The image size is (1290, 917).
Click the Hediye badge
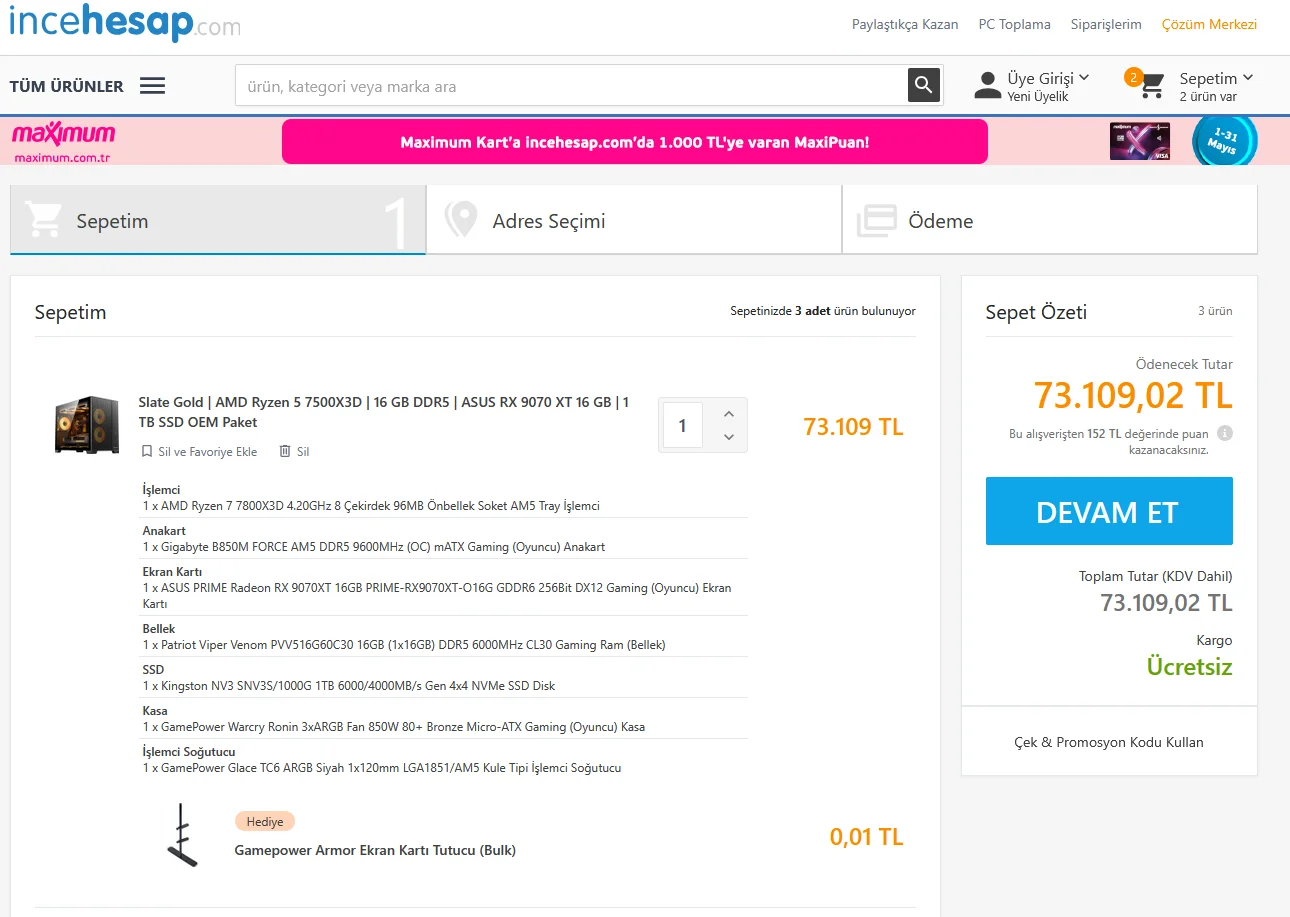(265, 822)
